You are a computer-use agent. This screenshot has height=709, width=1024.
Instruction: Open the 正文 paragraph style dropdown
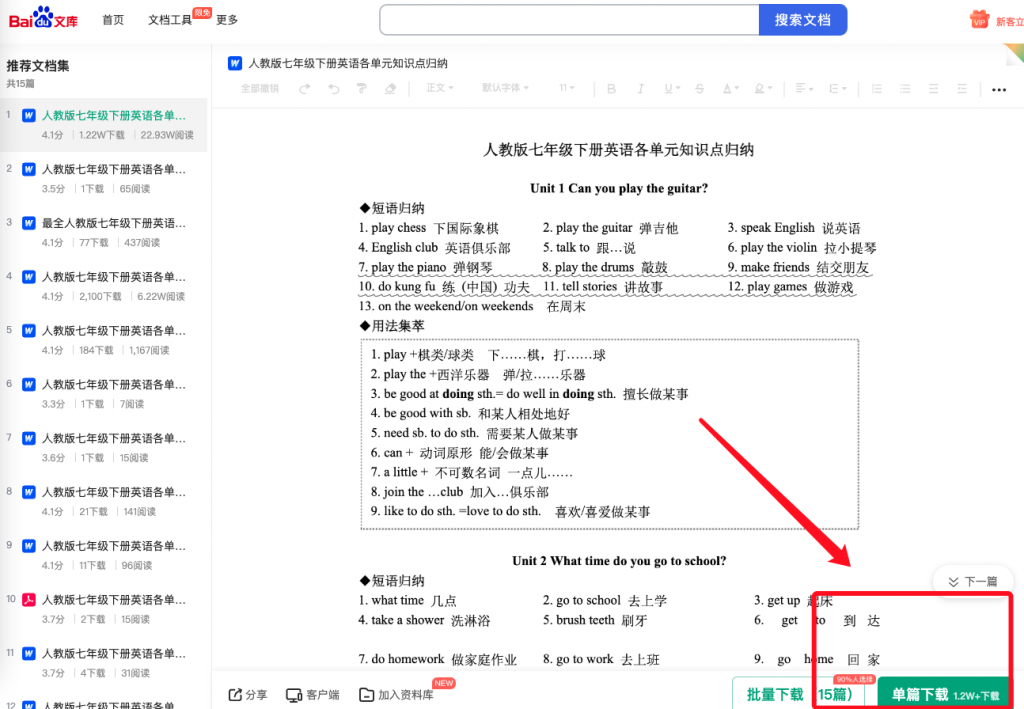pos(440,87)
